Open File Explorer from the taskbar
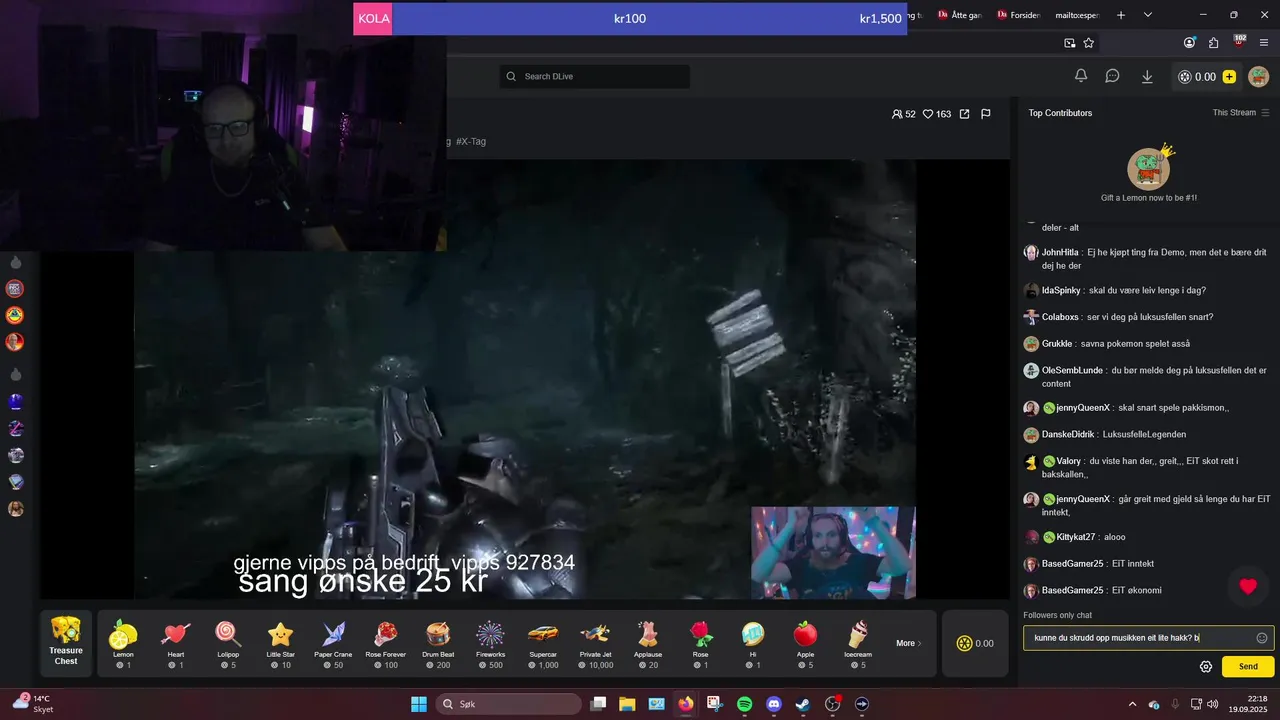Viewport: 1280px width, 720px height. coord(627,704)
